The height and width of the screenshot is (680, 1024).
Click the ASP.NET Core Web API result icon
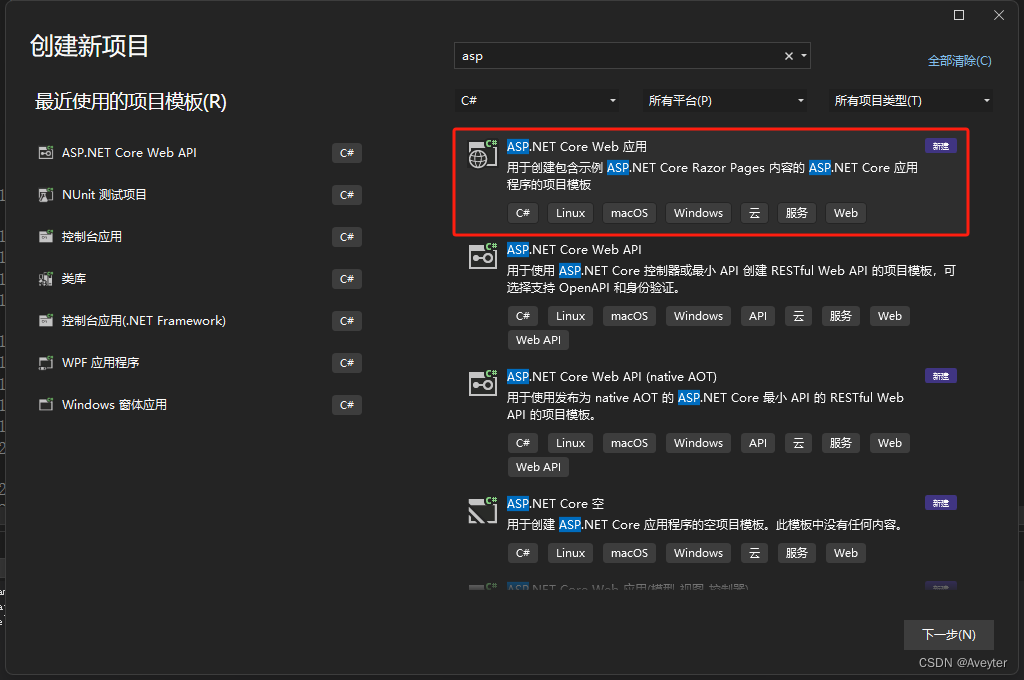(x=483, y=256)
